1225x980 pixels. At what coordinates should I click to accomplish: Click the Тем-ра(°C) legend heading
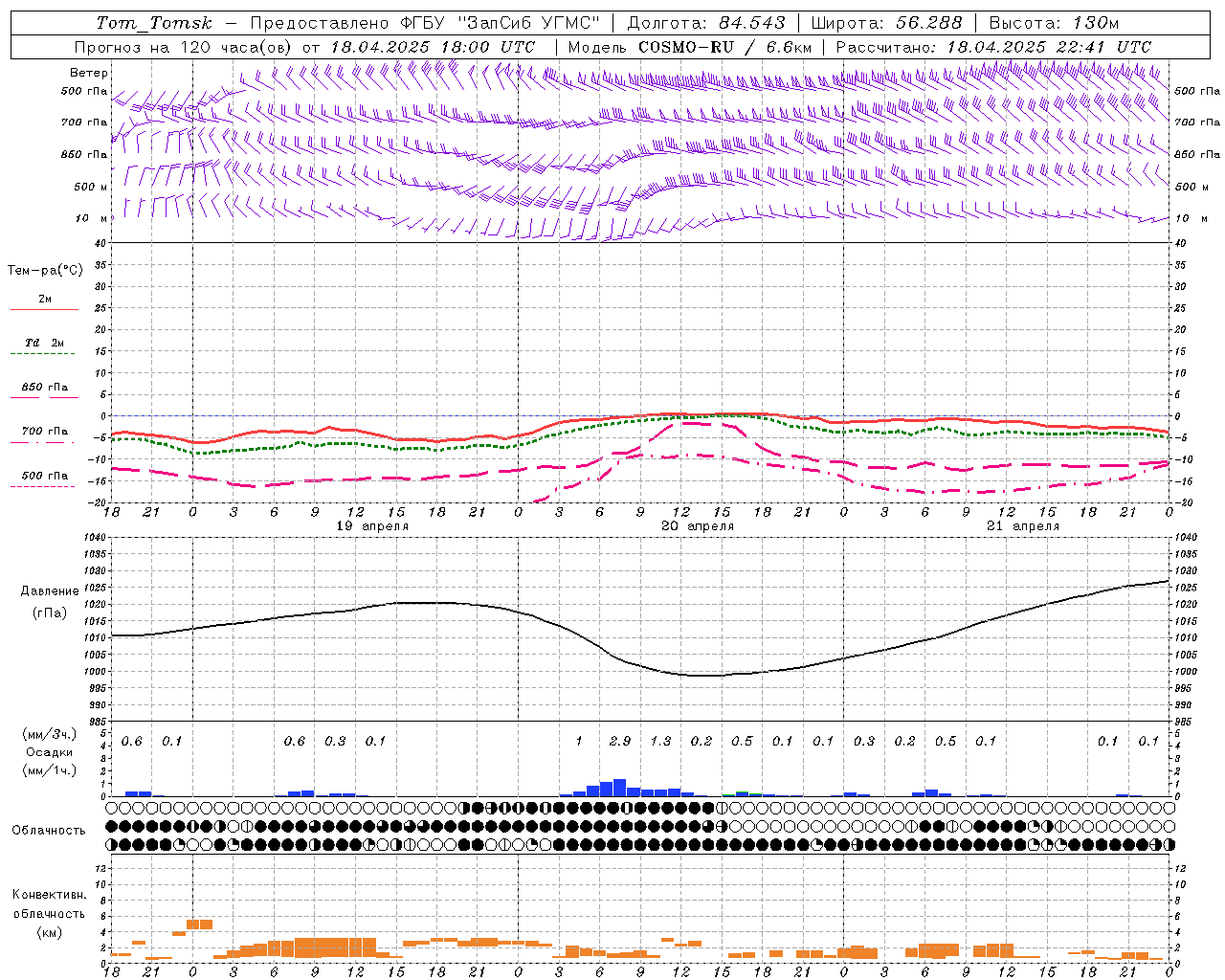tap(45, 271)
